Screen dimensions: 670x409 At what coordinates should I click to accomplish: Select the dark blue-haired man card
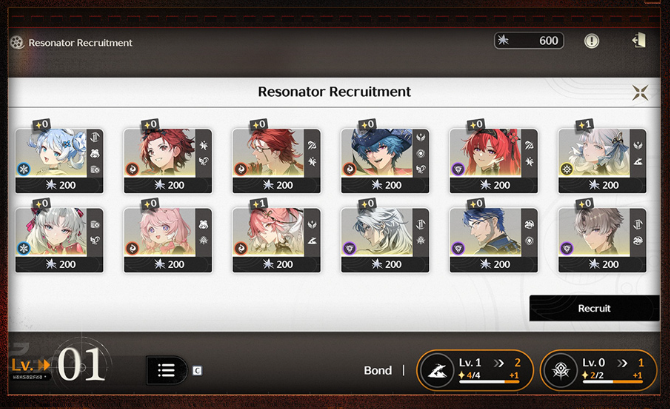[494, 240]
